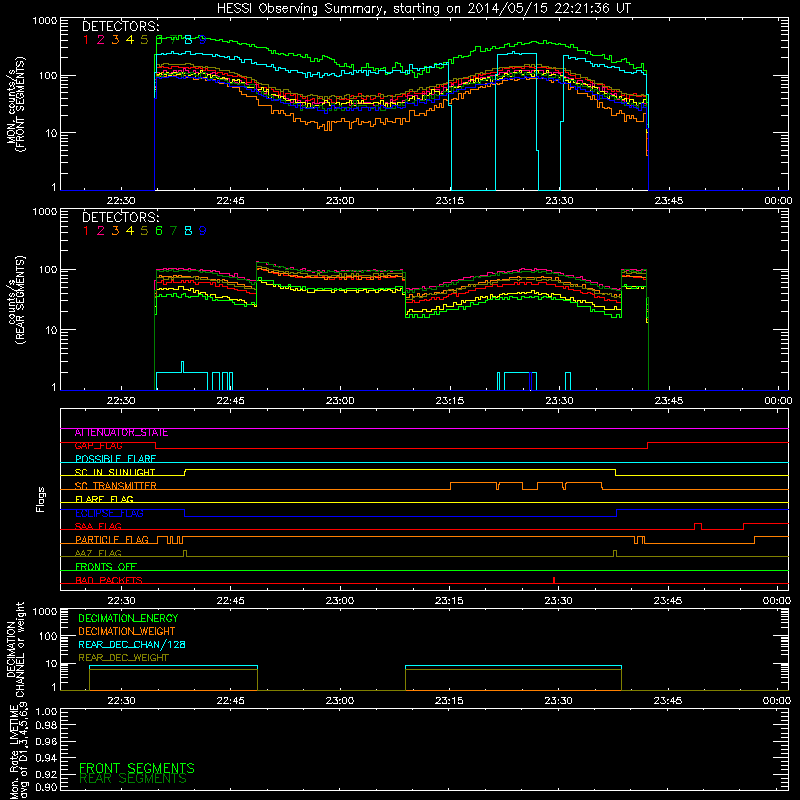Click the 0.98 tick on livetime axis

[x=46, y=726]
